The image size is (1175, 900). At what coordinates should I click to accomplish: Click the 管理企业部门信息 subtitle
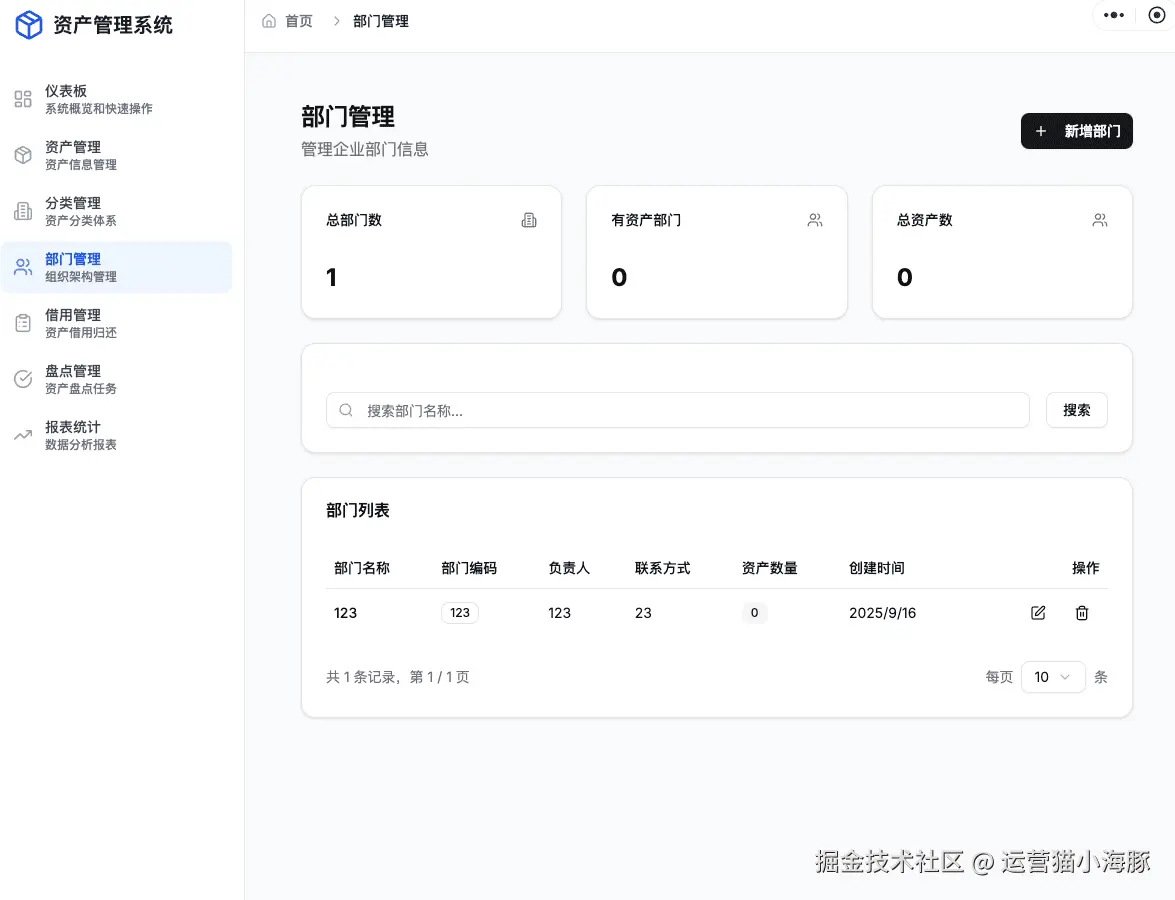pyautogui.click(x=365, y=149)
